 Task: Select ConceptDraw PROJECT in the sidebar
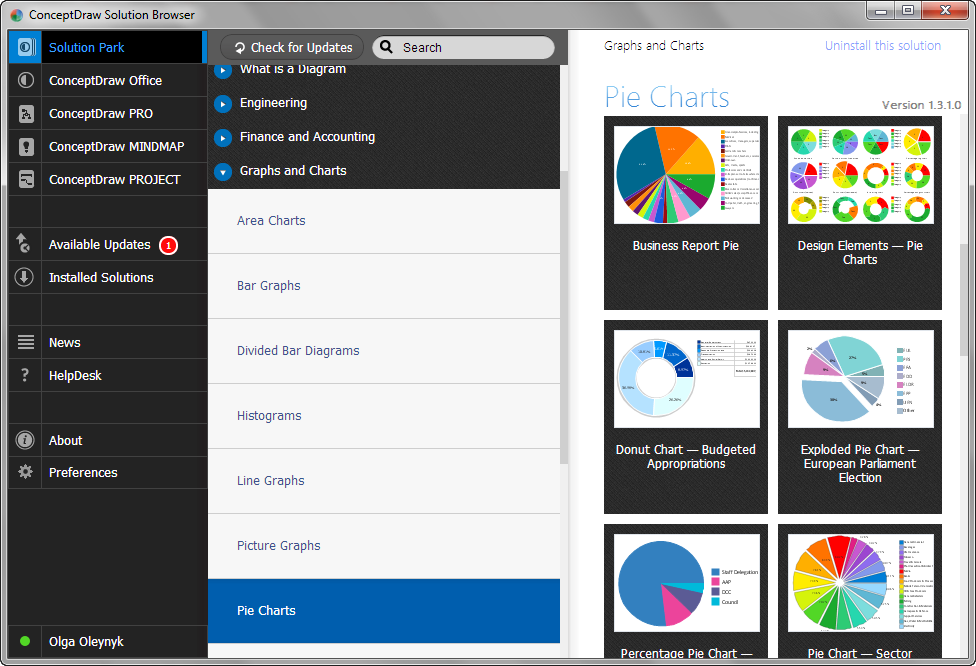coord(107,179)
